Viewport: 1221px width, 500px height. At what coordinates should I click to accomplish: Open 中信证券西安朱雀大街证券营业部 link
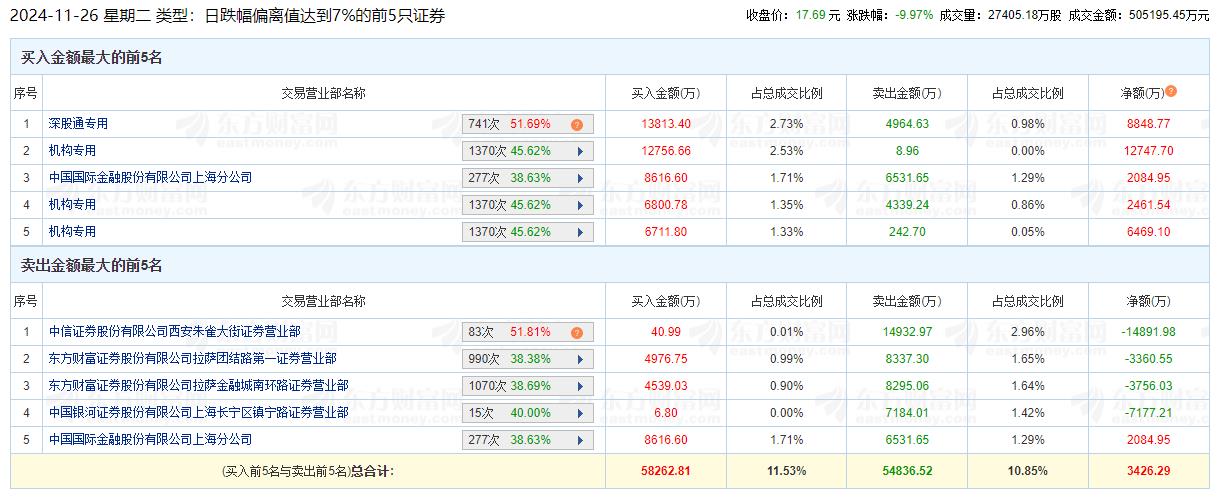[x=174, y=332]
